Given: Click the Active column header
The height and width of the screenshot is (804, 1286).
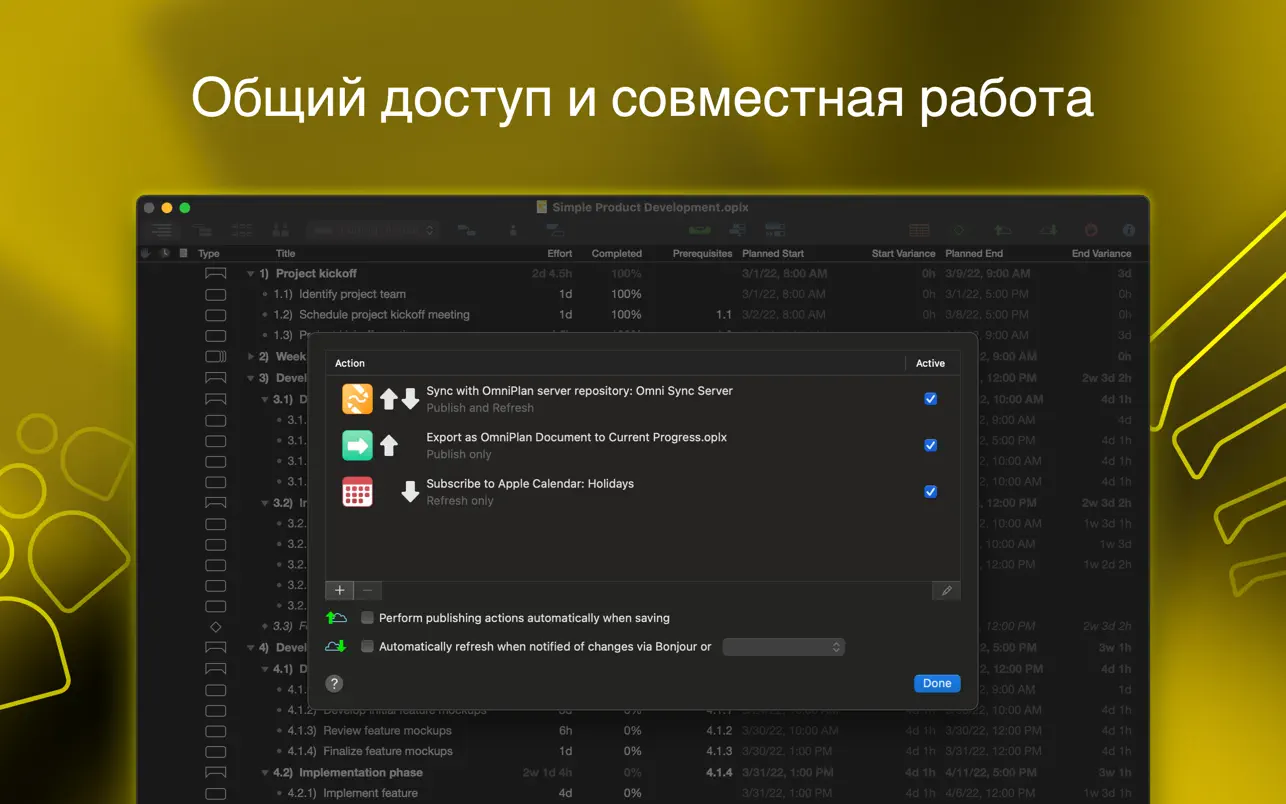Looking at the screenshot, I should point(930,363).
